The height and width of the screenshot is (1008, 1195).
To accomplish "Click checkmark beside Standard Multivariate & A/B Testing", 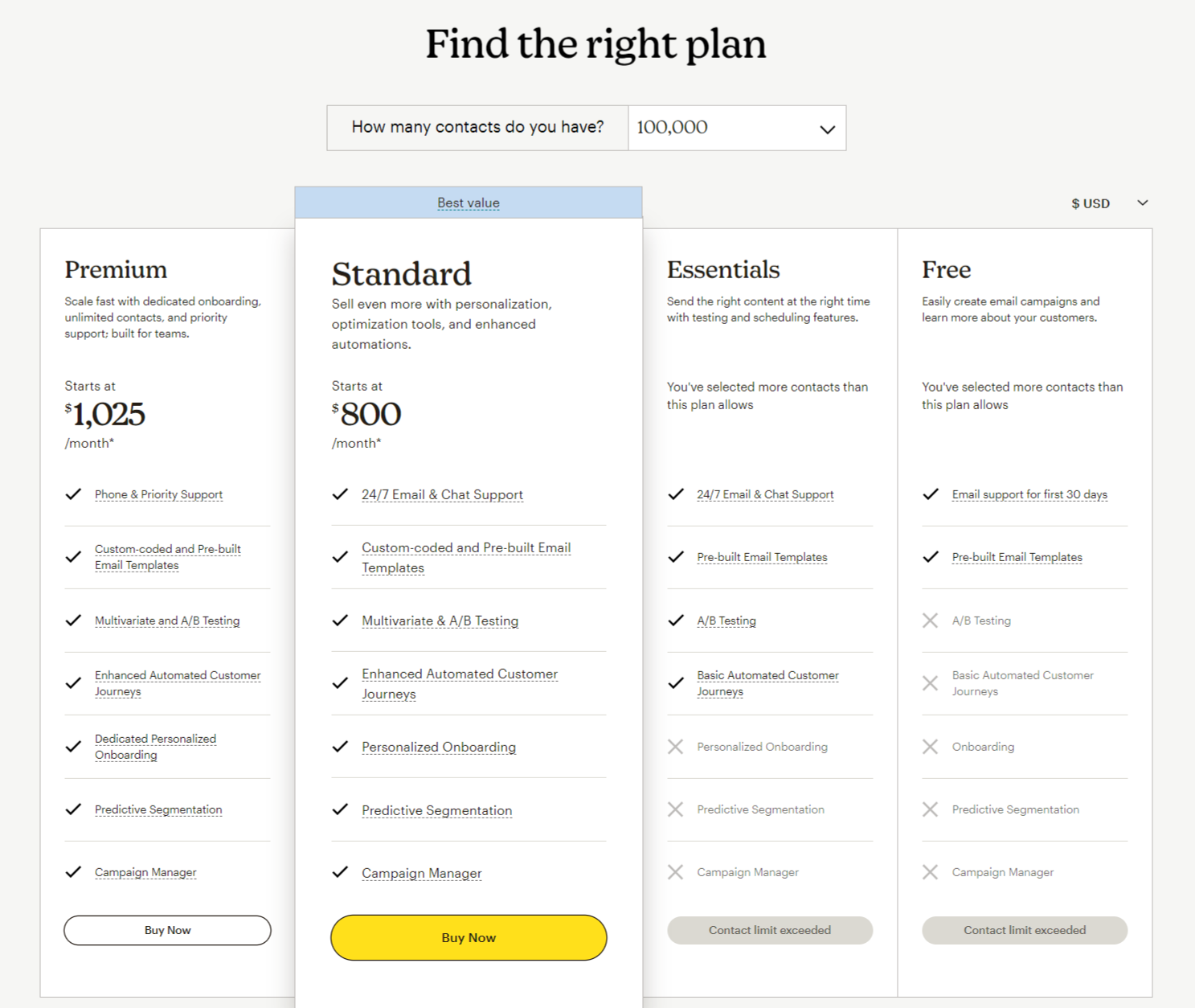I will (x=340, y=621).
